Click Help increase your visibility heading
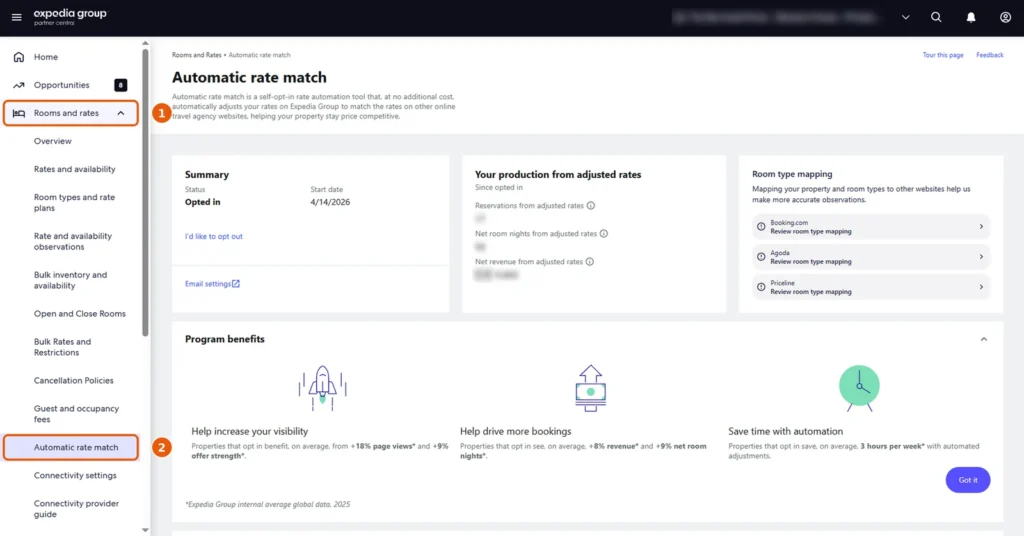The image size is (1024, 536). [x=249, y=432]
